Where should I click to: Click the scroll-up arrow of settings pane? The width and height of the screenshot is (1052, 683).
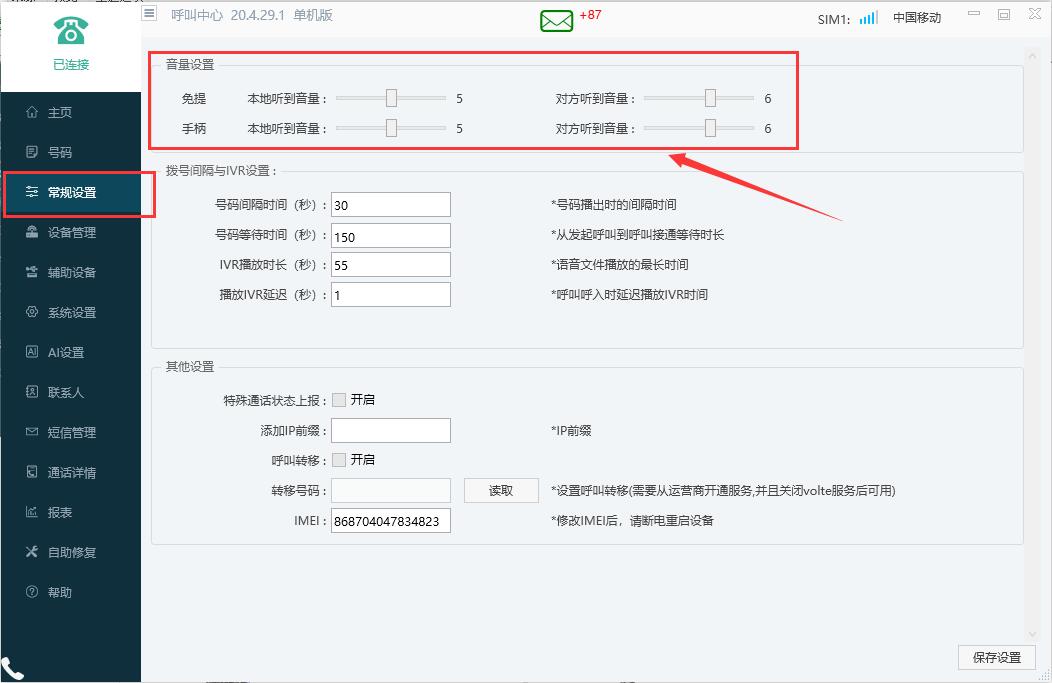tap(1033, 56)
